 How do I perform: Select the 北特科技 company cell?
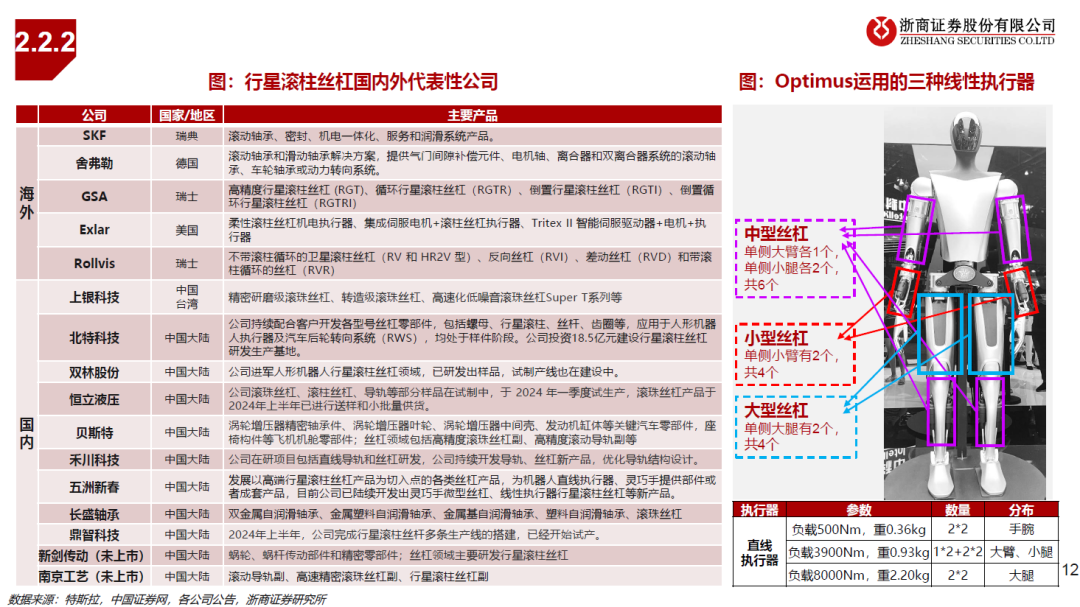[x=94, y=338]
